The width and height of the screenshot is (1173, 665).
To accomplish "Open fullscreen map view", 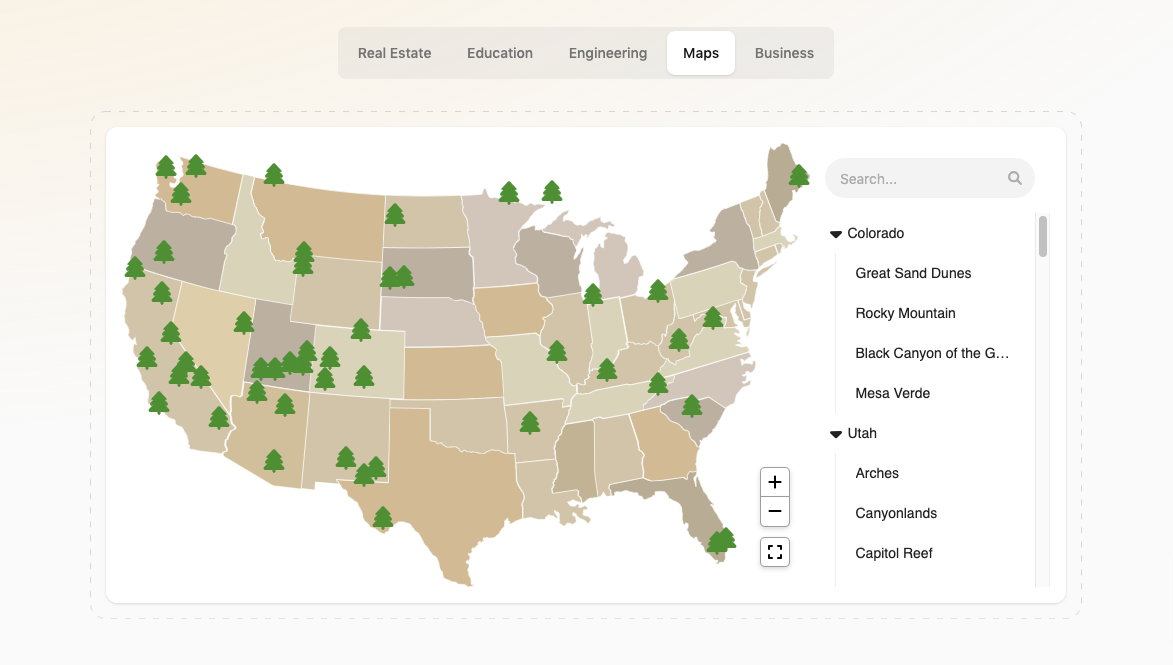I will 774,550.
